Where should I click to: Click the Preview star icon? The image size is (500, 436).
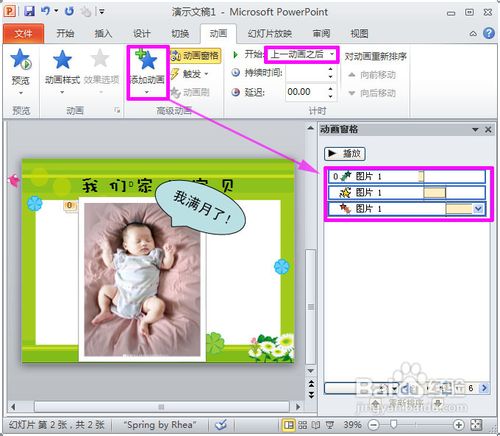point(20,59)
